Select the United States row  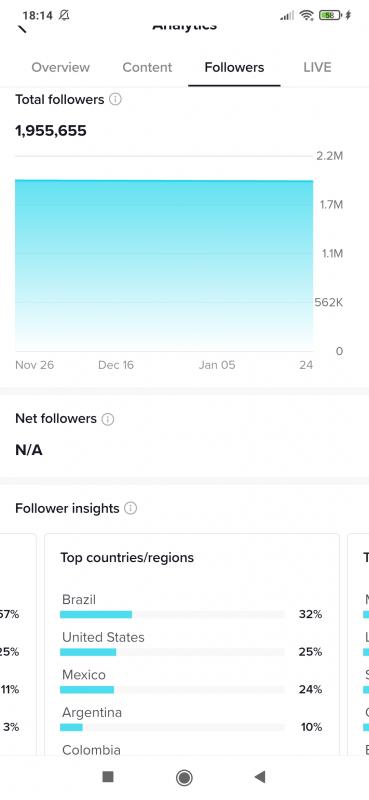pyautogui.click(x=191, y=644)
